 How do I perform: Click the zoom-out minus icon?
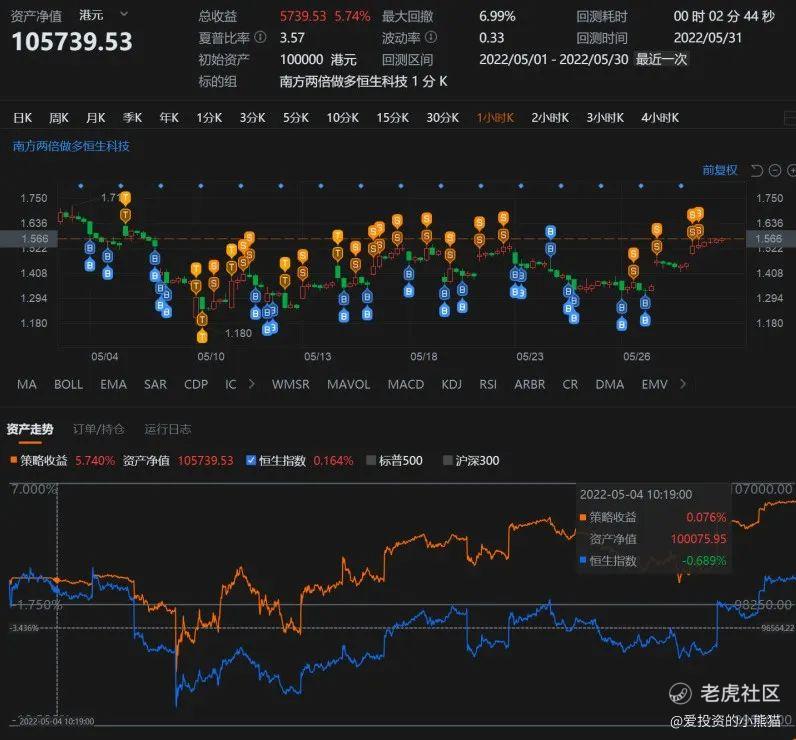click(x=775, y=171)
